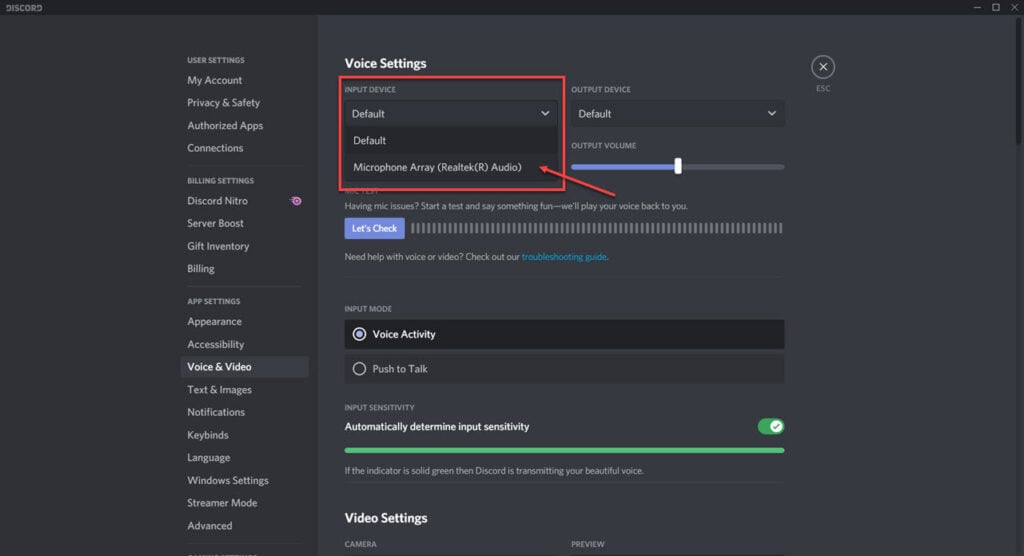Select Microphone Array (Realtek(R) Audio) option
The width and height of the screenshot is (1024, 556).
451,167
